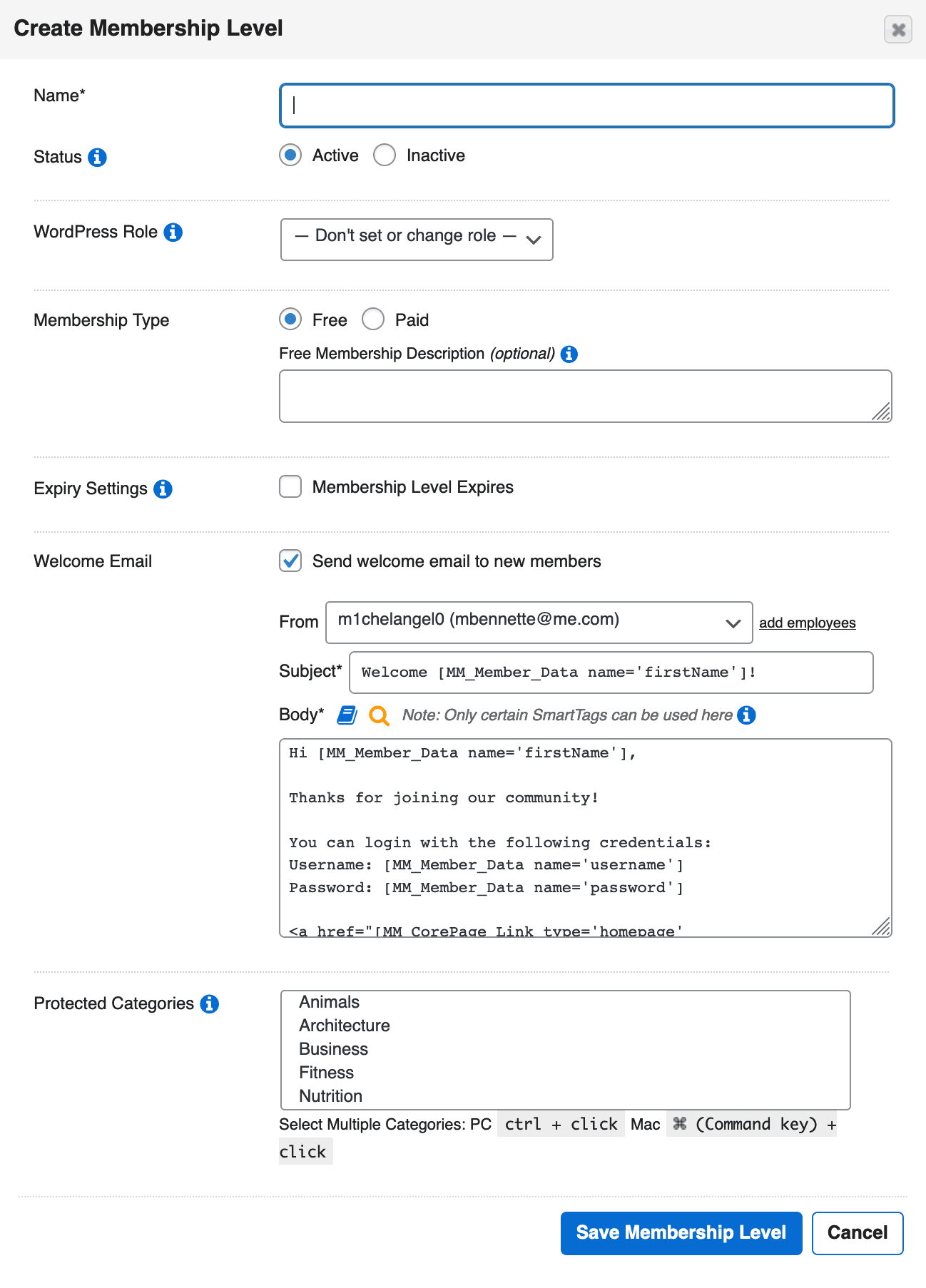Click the orange magnifier preview icon
Image resolution: width=926 pixels, height=1288 pixels.
click(x=379, y=715)
